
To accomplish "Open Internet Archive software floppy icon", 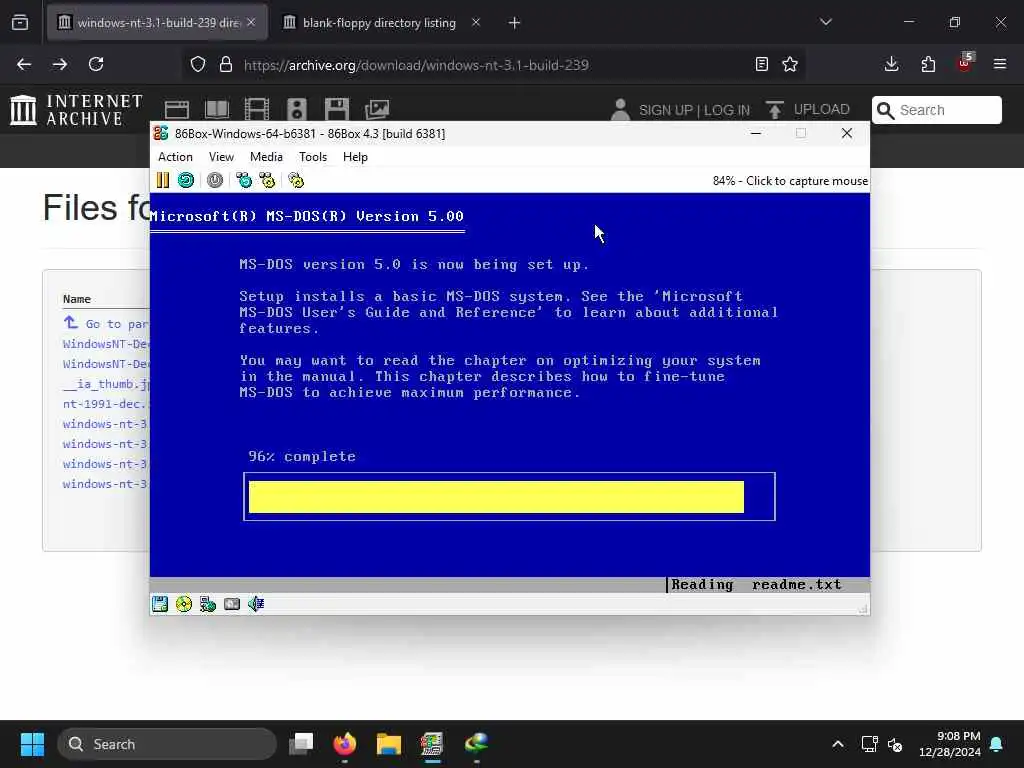I will pyautogui.click(x=337, y=110).
